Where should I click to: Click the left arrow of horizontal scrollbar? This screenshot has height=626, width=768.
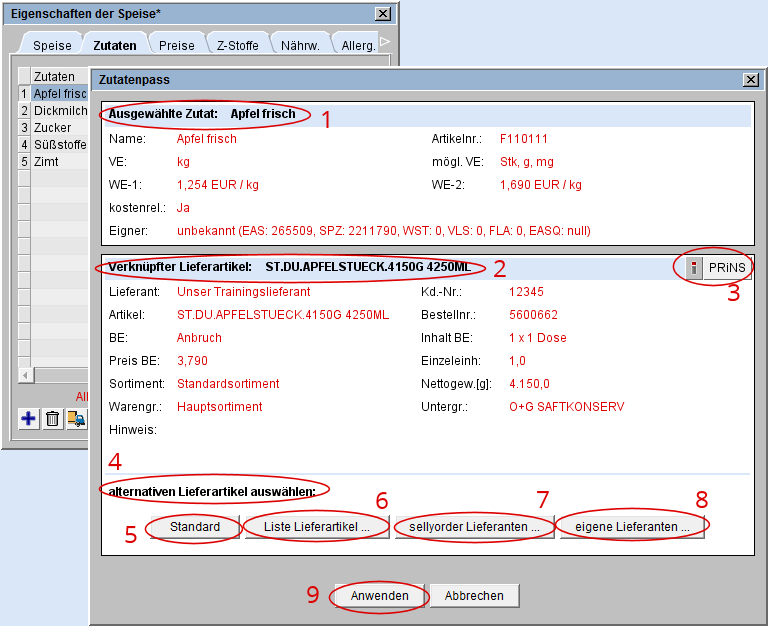25,375
